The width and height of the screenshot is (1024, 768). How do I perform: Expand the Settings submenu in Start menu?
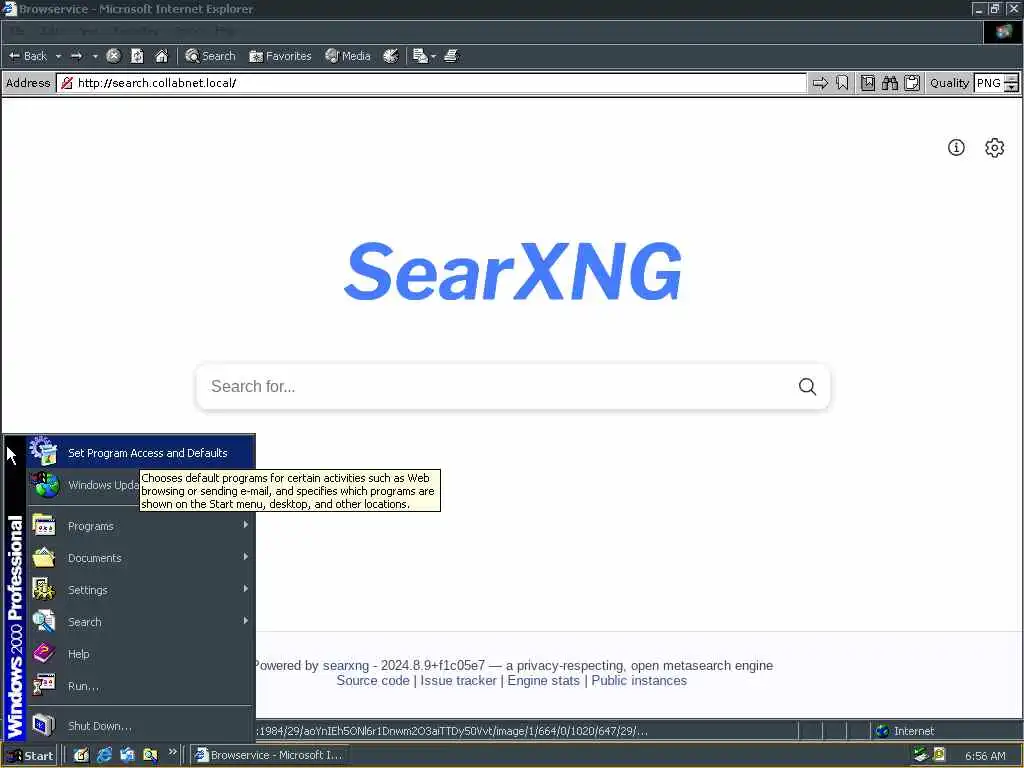click(x=141, y=590)
